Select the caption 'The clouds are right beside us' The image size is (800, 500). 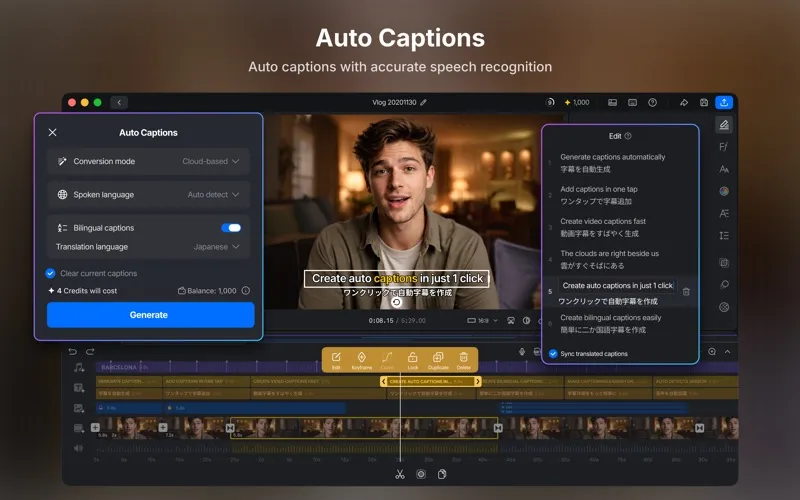609,254
